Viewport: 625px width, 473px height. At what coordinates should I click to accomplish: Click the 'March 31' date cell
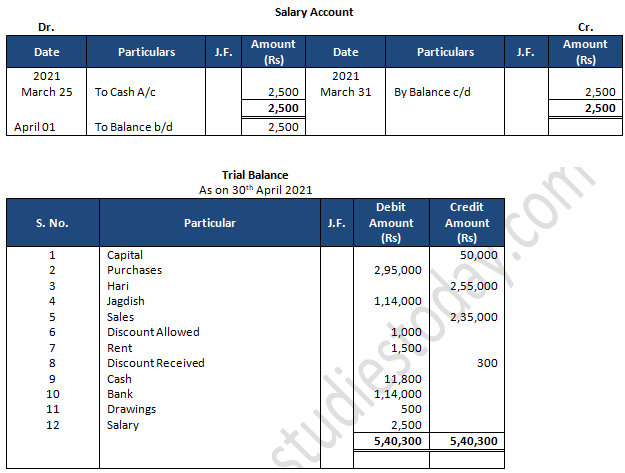tap(346, 92)
